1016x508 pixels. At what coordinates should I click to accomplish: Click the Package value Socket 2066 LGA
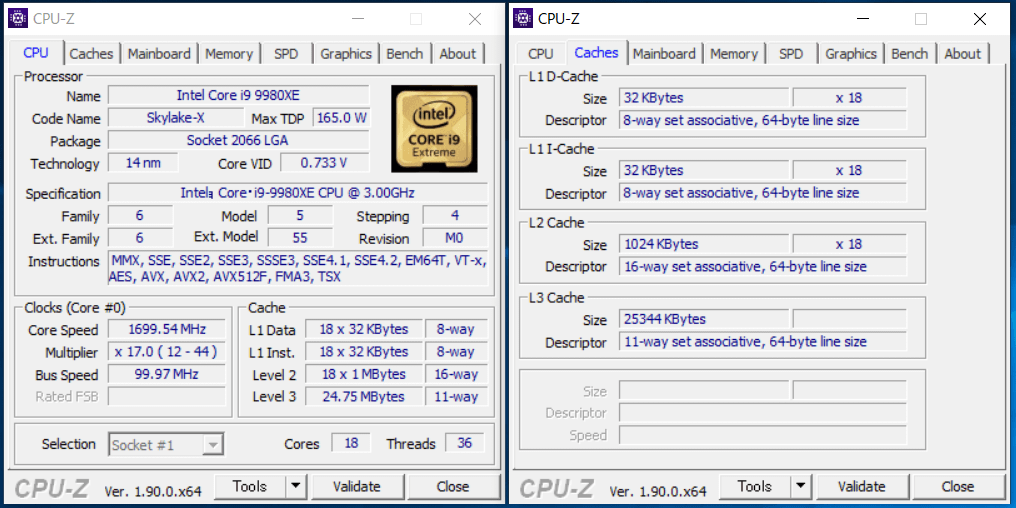(238, 140)
